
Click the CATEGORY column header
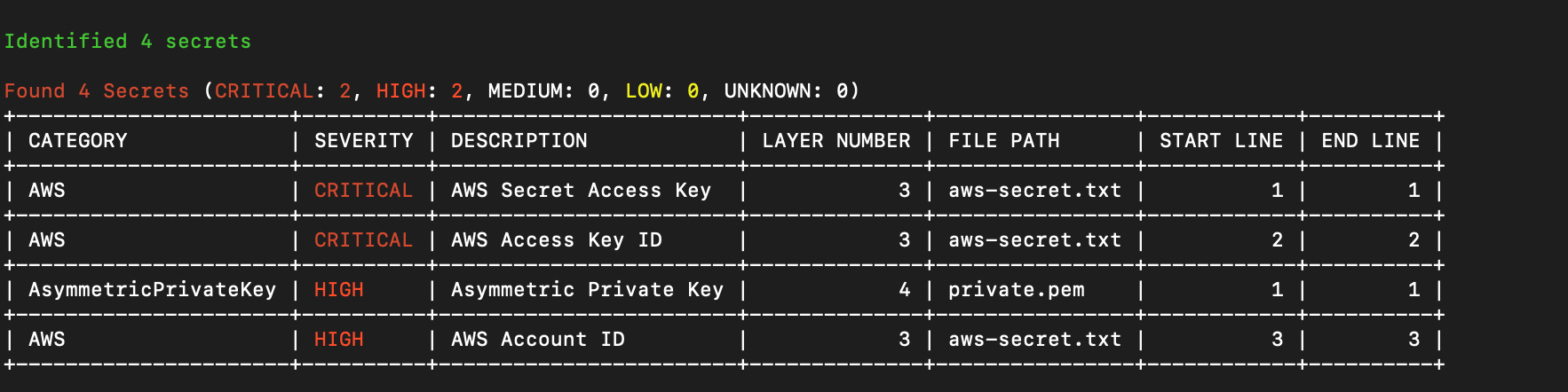[78, 141]
